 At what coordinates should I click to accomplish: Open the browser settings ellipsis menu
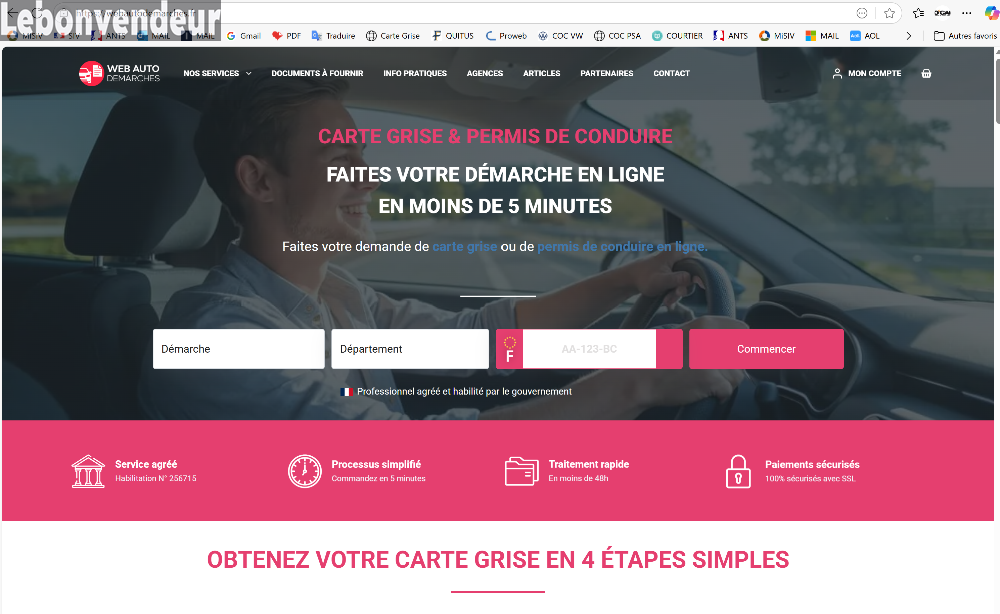(x=967, y=13)
